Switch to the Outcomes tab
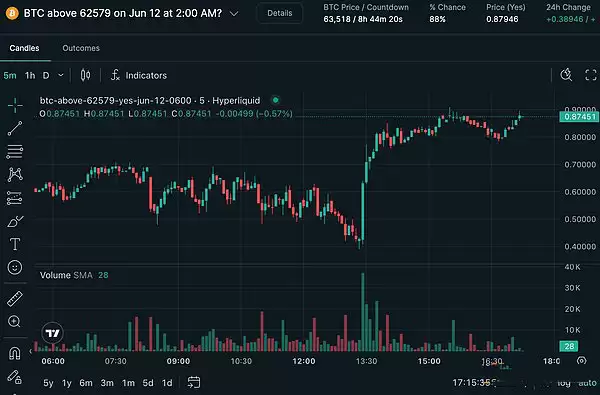Image resolution: width=600 pixels, height=395 pixels. (x=81, y=48)
